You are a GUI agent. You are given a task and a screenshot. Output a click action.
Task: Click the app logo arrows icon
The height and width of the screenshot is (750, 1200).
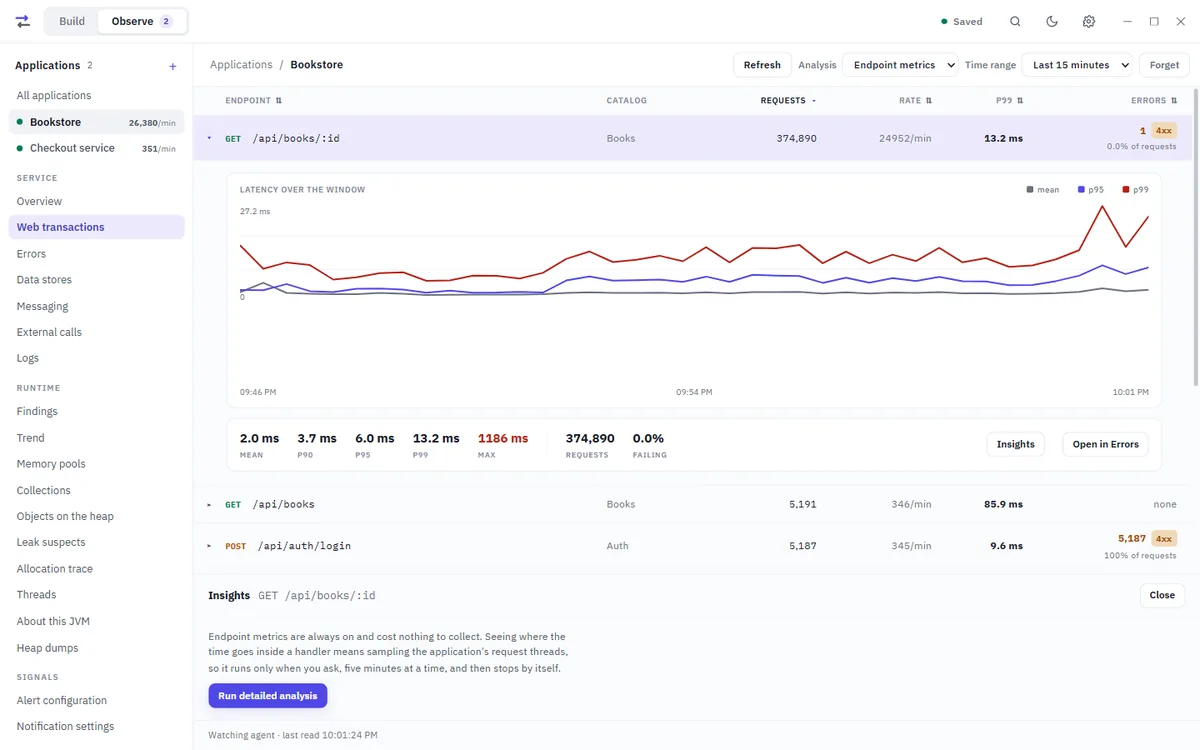click(x=23, y=21)
